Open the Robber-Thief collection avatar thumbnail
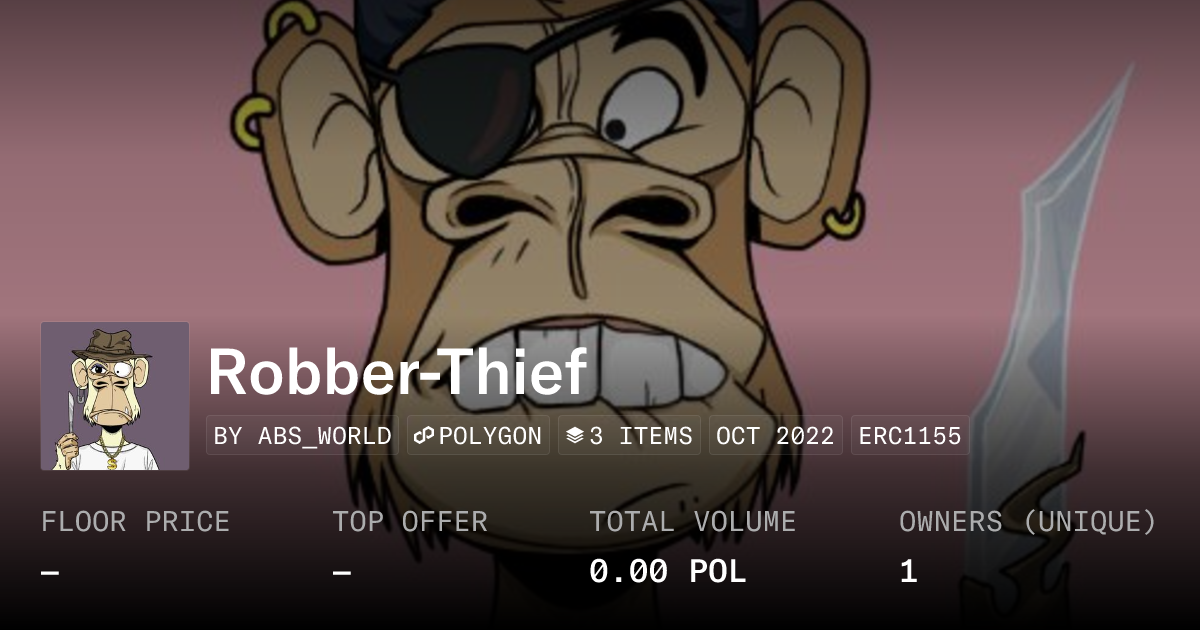 (115, 396)
